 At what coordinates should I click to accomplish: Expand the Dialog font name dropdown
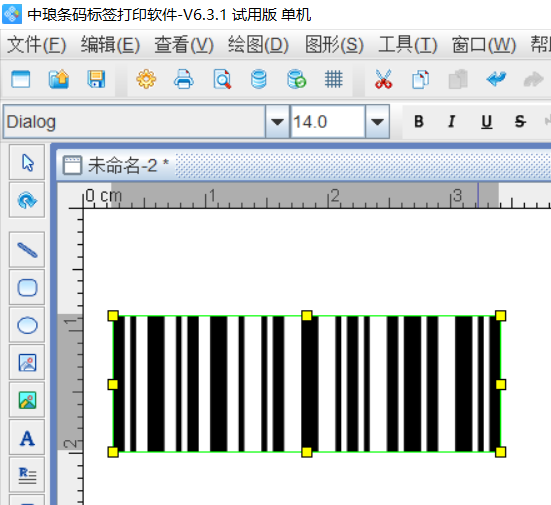(x=277, y=122)
